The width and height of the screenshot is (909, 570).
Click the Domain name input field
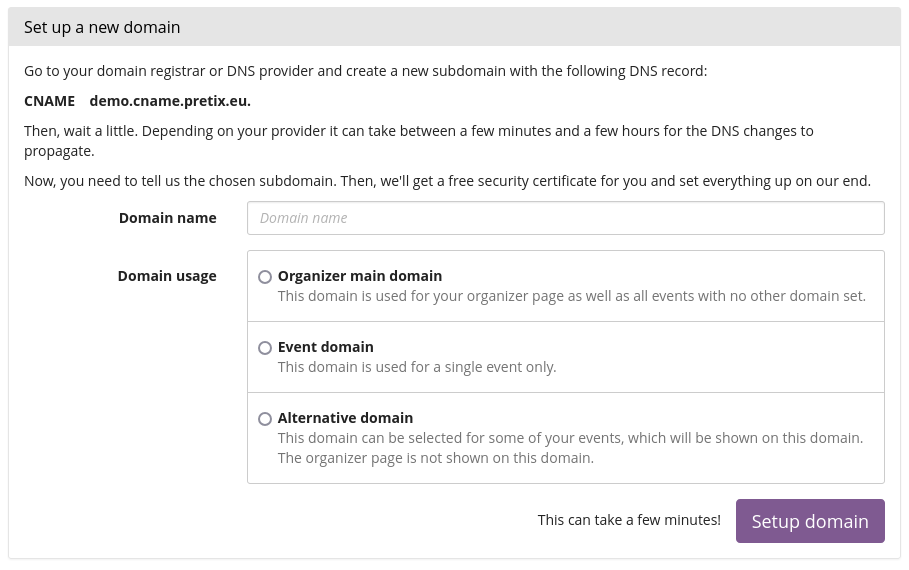point(565,218)
